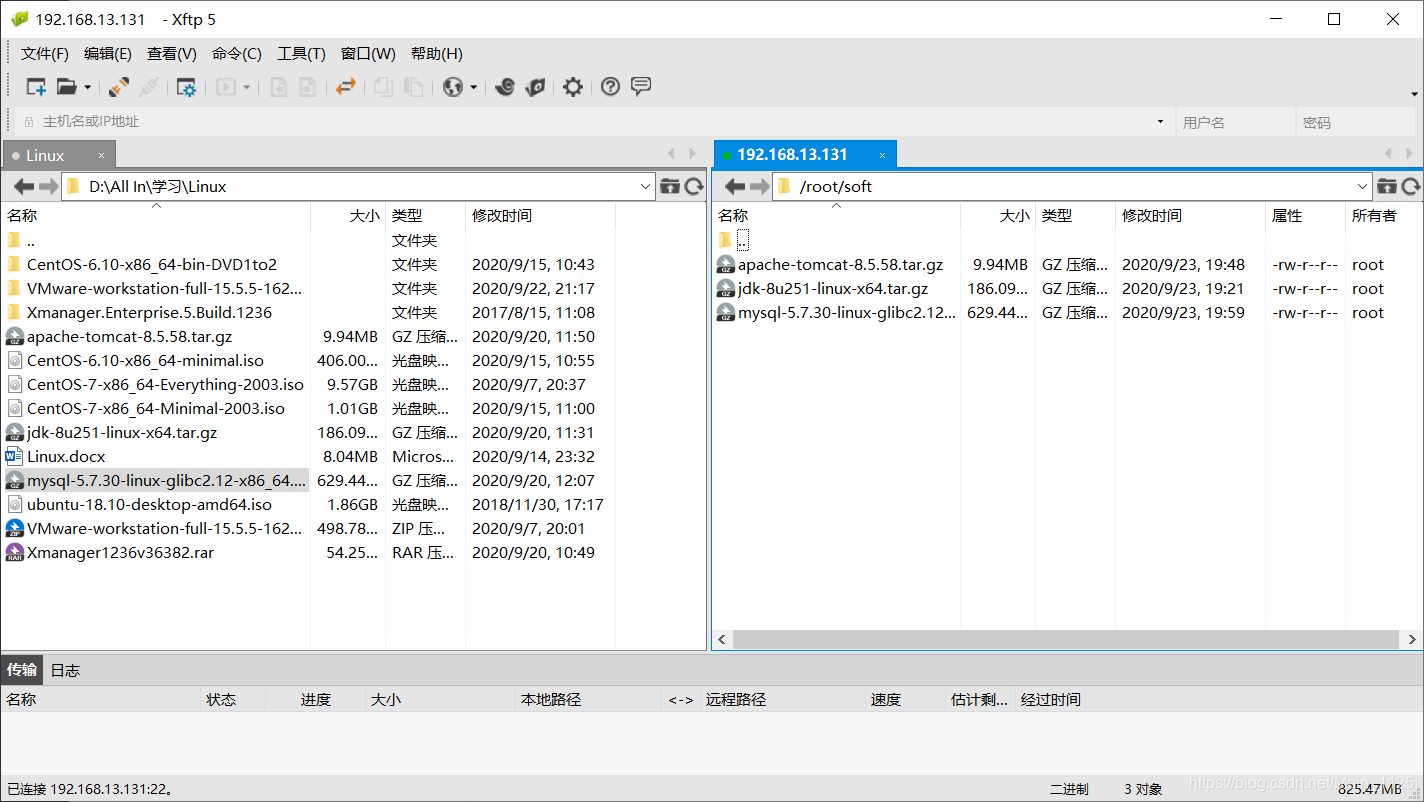Expand the Open Session dropdown arrow
Viewport: 1424px width, 802px height.
tap(88, 87)
